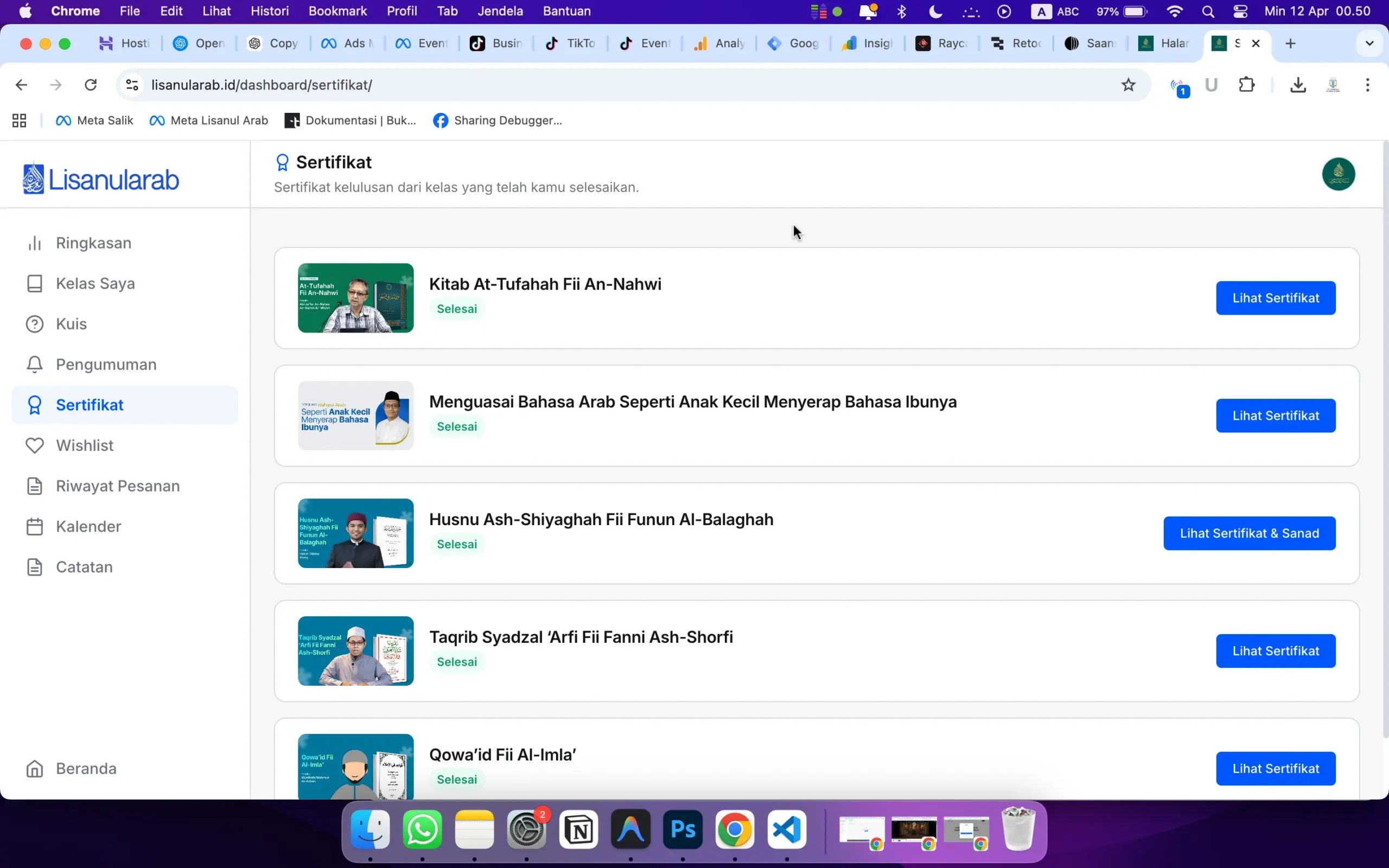Open Chrome extensions puzzle icon
Screen dimensions: 1389x868
pyautogui.click(x=1247, y=85)
